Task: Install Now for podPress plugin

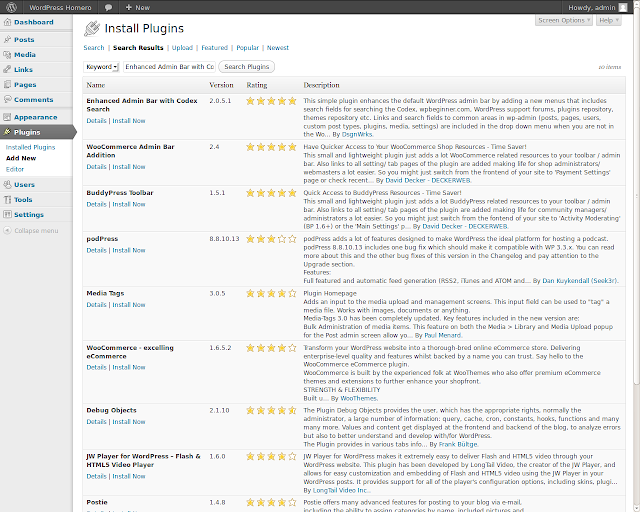Action: coord(129,250)
